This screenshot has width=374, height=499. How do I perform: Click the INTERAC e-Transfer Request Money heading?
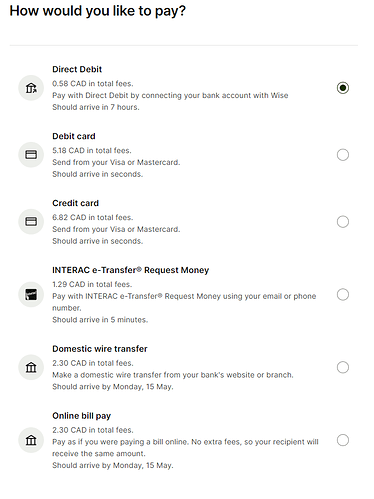130,270
